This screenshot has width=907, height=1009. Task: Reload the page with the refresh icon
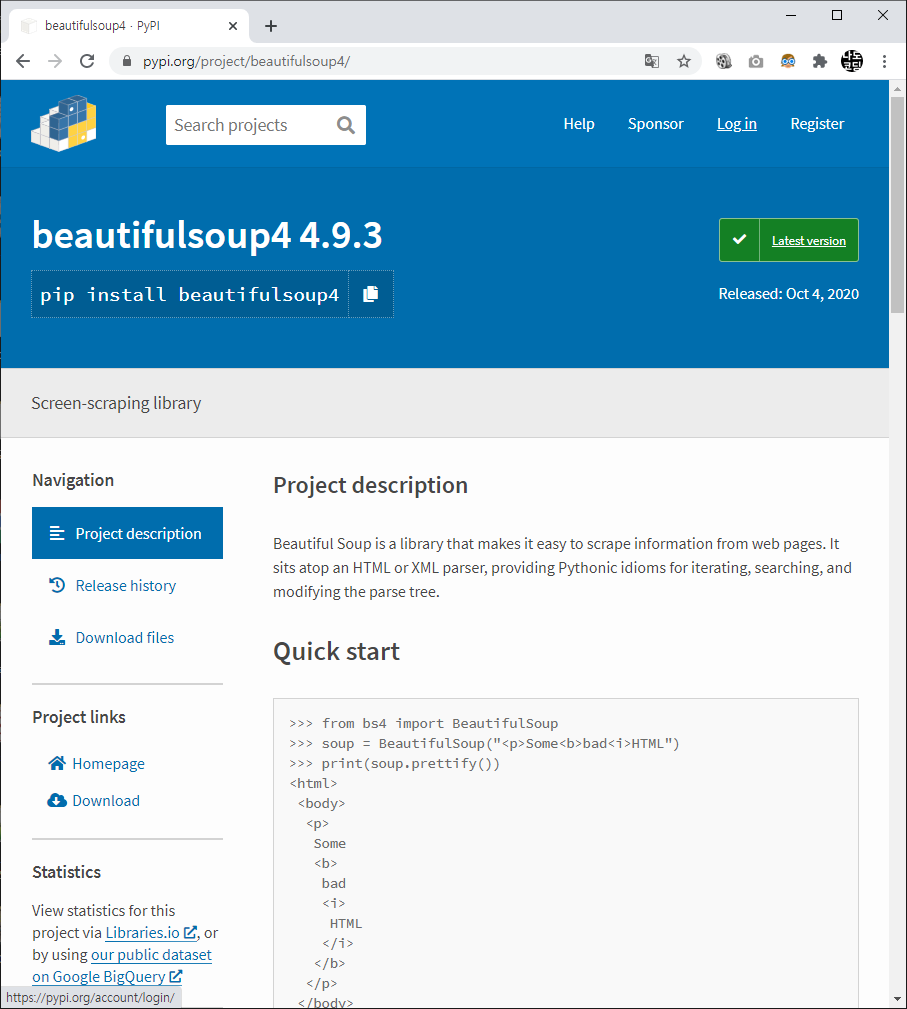[87, 61]
